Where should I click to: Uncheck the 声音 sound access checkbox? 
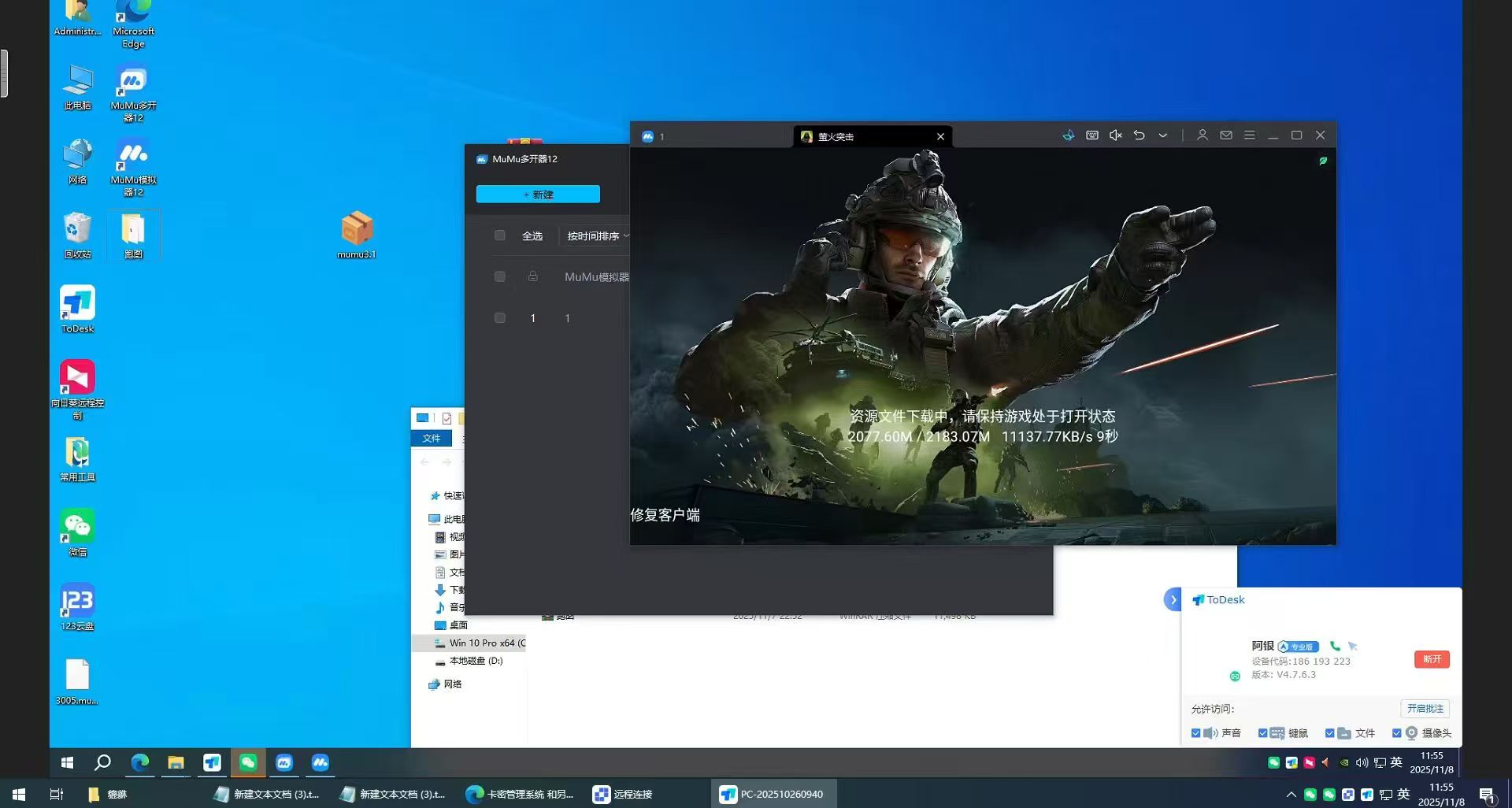tap(1195, 733)
